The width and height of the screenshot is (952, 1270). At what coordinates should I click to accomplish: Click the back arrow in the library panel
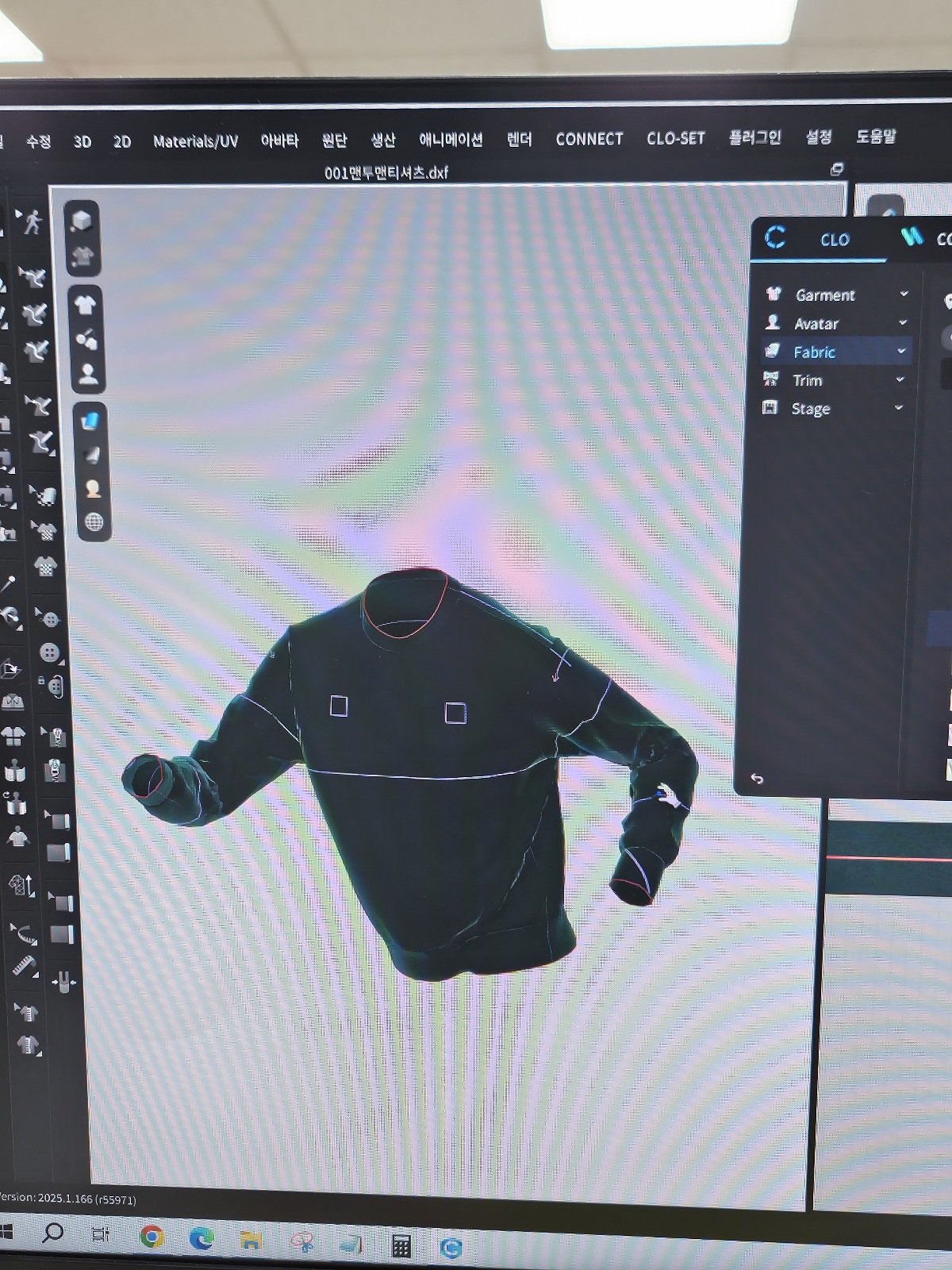pos(757,779)
